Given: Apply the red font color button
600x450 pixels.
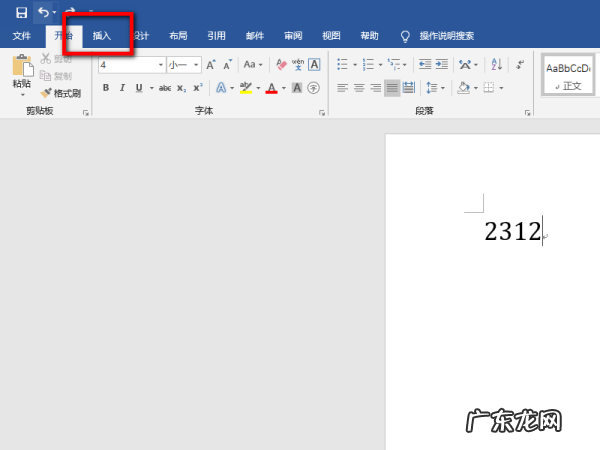Looking at the screenshot, I should click(271, 88).
